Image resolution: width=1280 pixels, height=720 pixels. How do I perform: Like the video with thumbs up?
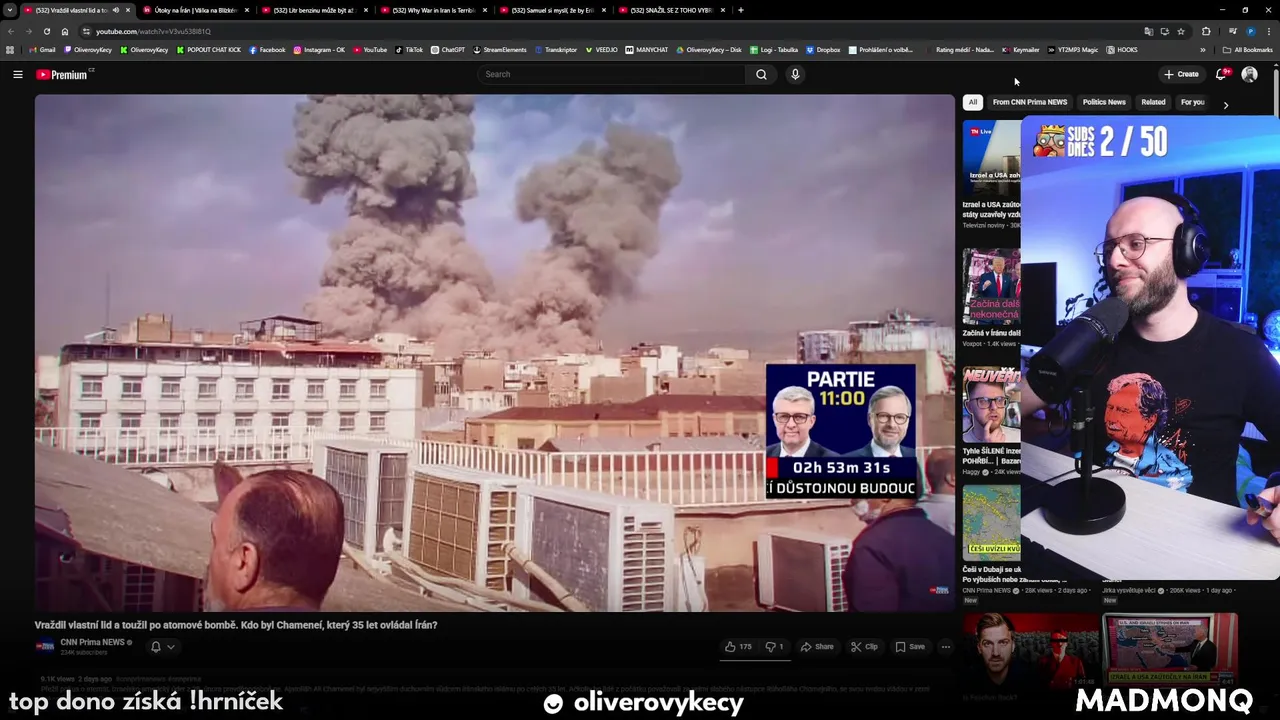[x=738, y=647]
